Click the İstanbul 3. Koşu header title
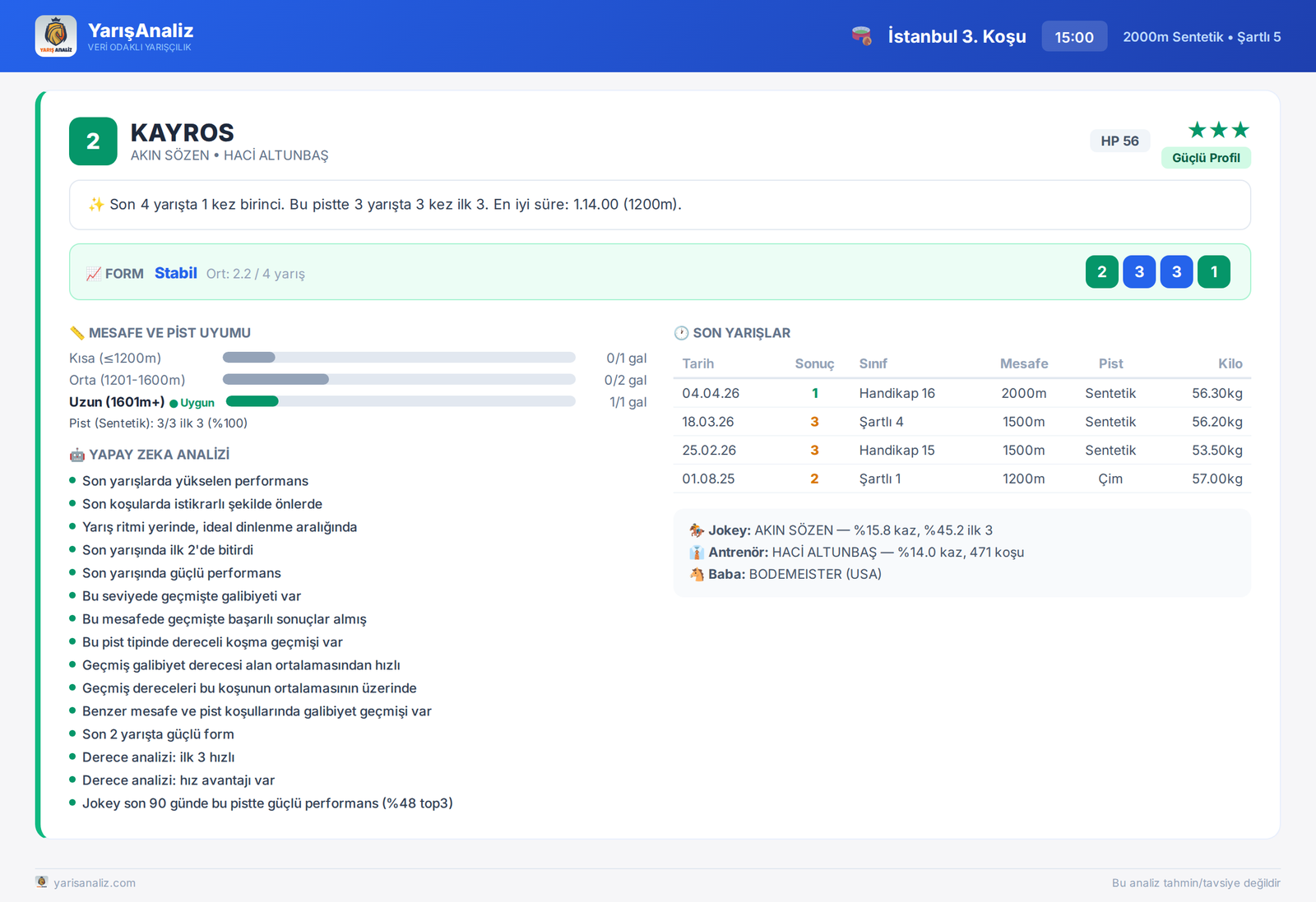Image resolution: width=1316 pixels, height=902 pixels. 957,36
